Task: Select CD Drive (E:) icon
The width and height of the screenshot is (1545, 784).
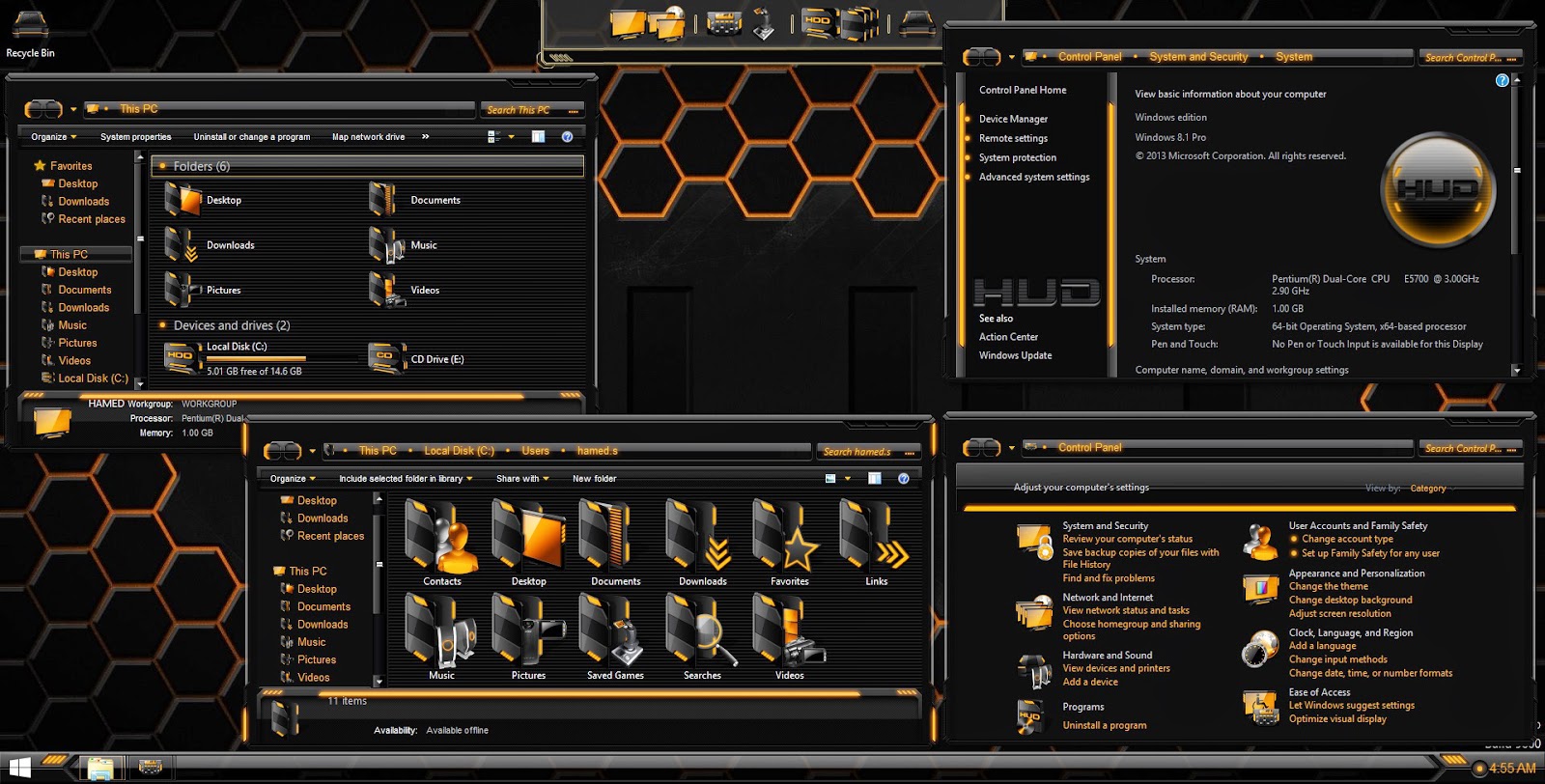Action: pyautogui.click(x=385, y=357)
